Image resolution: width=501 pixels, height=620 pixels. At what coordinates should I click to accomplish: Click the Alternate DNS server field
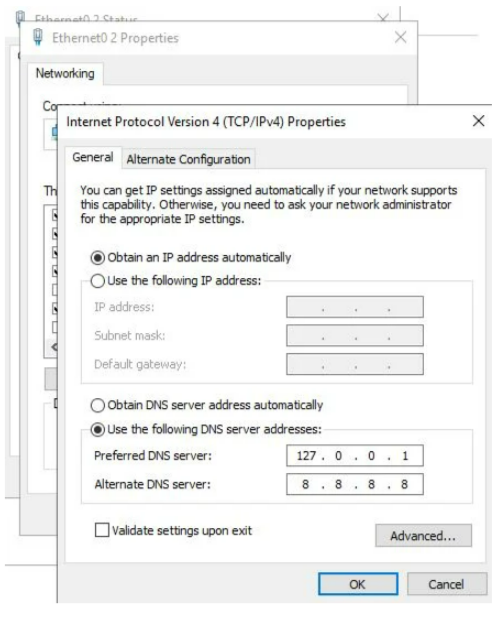tap(355, 484)
